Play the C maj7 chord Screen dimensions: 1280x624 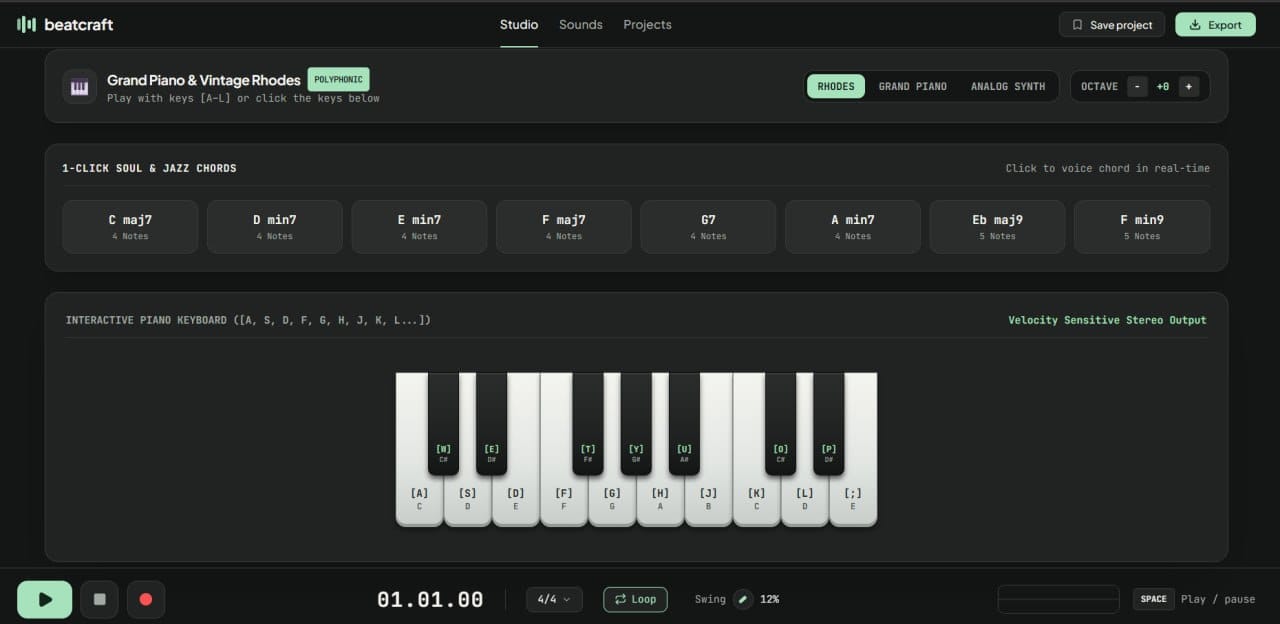(130, 227)
